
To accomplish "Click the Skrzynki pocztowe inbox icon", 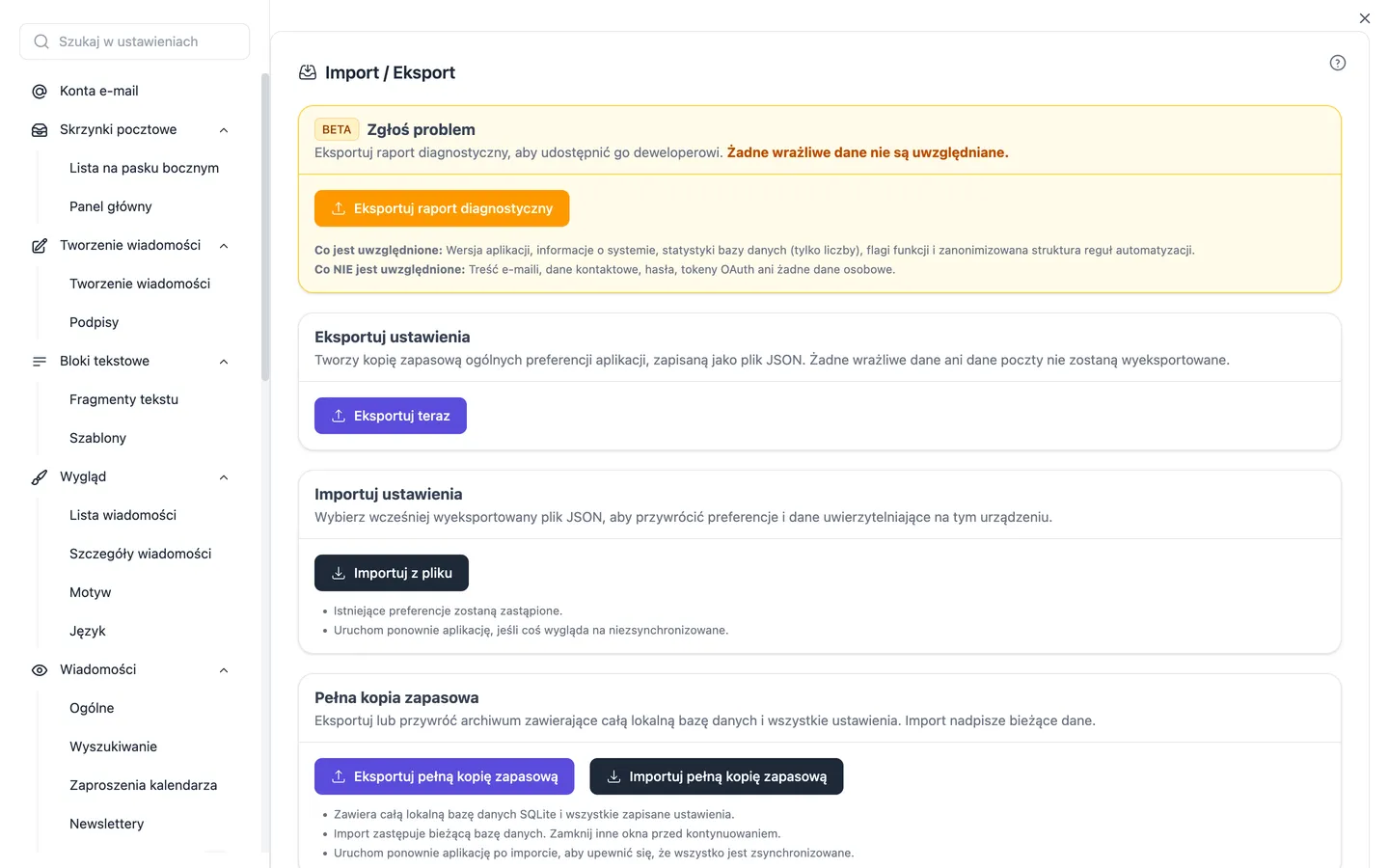I will pos(40,129).
